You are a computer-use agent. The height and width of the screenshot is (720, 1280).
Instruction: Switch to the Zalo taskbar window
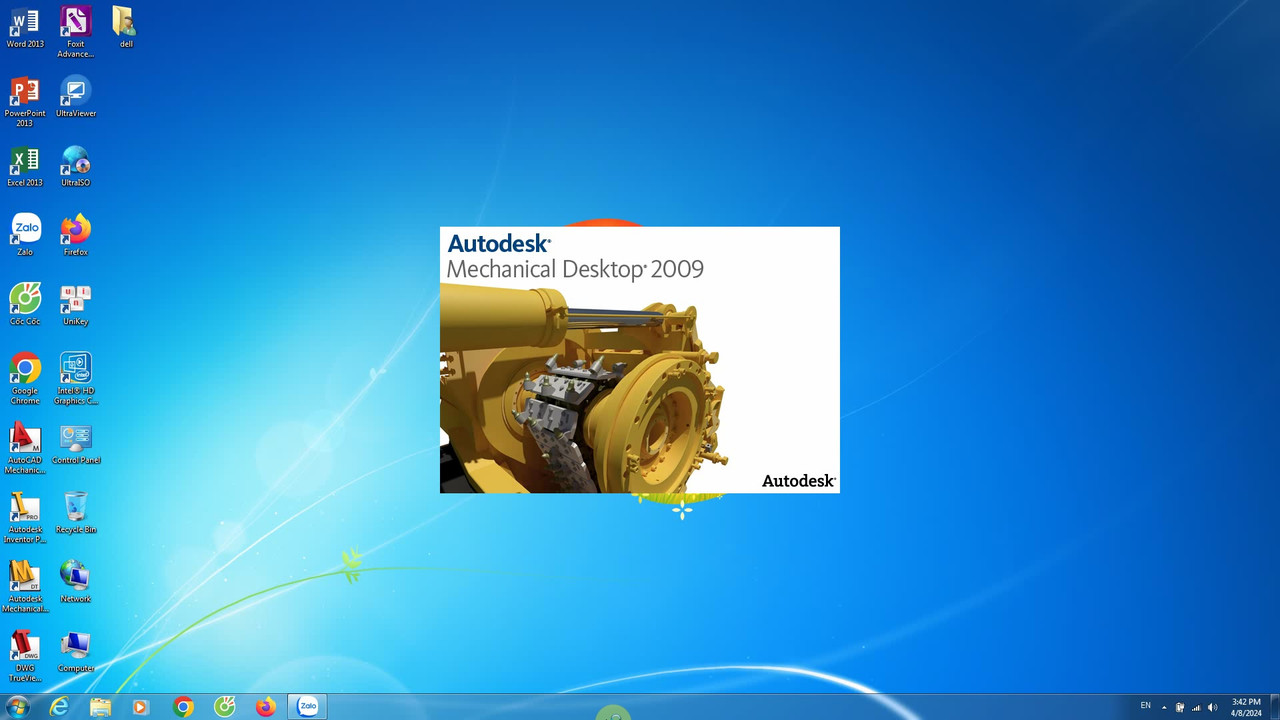pyautogui.click(x=308, y=707)
